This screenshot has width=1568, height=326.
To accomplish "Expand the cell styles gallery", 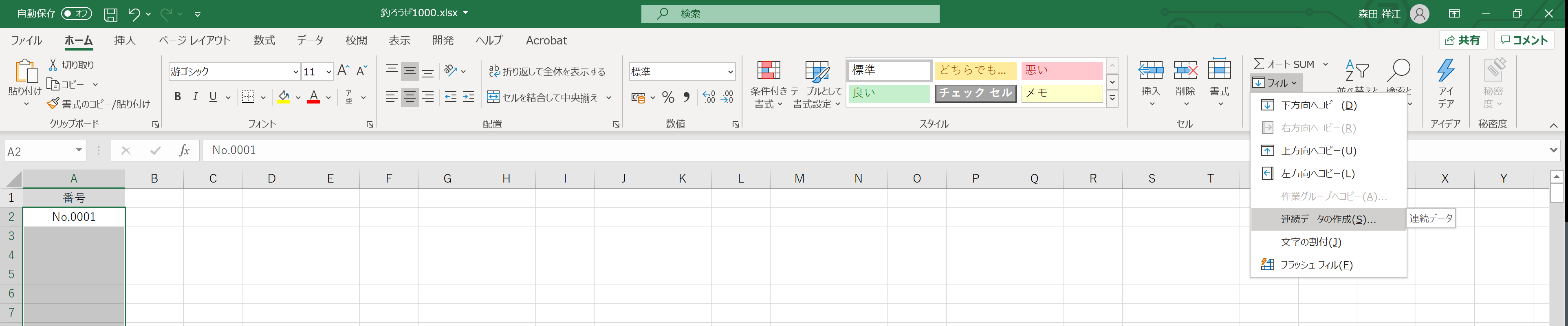I will pos(1112,98).
